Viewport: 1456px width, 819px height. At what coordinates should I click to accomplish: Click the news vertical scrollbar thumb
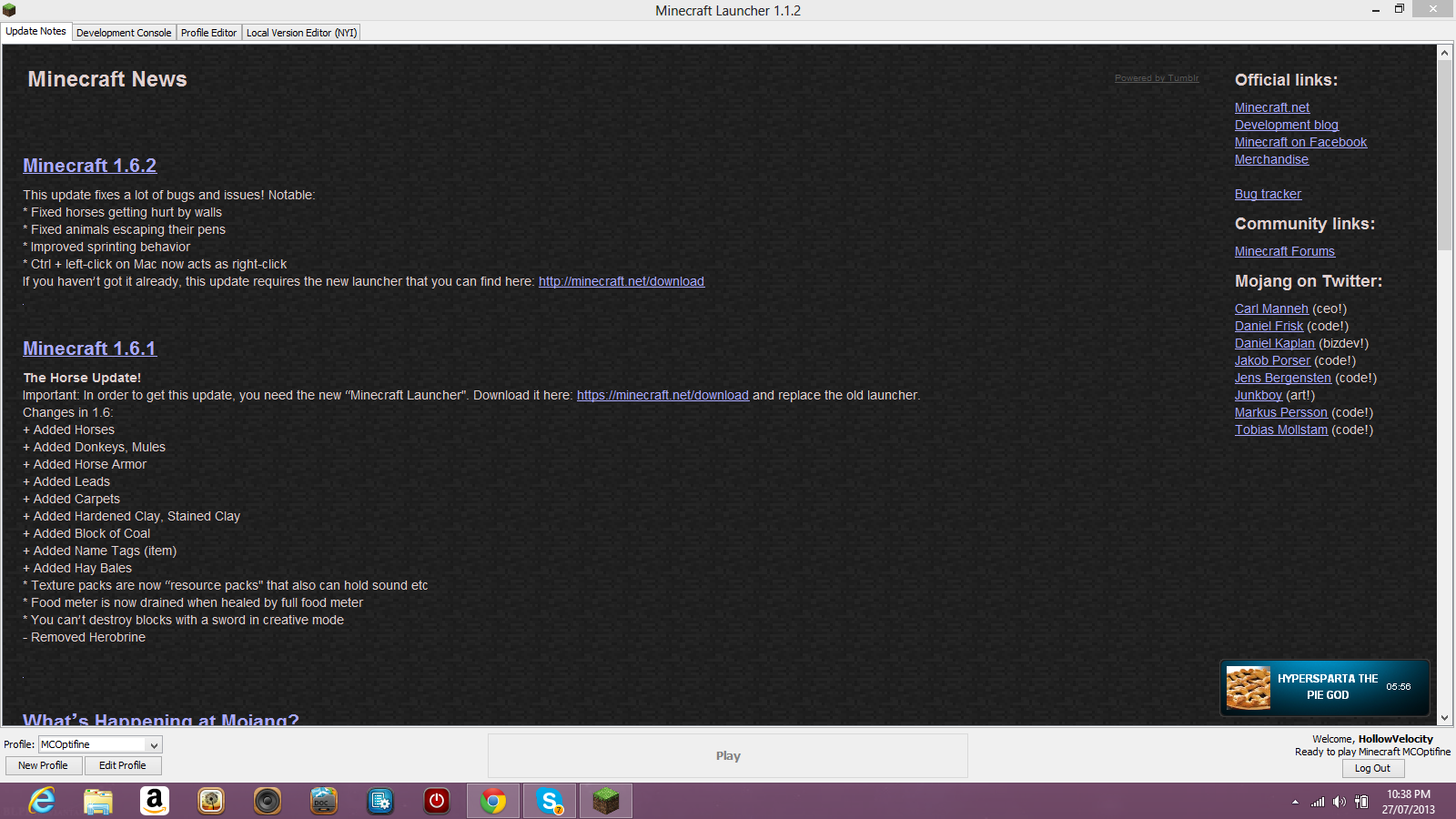click(1444, 156)
